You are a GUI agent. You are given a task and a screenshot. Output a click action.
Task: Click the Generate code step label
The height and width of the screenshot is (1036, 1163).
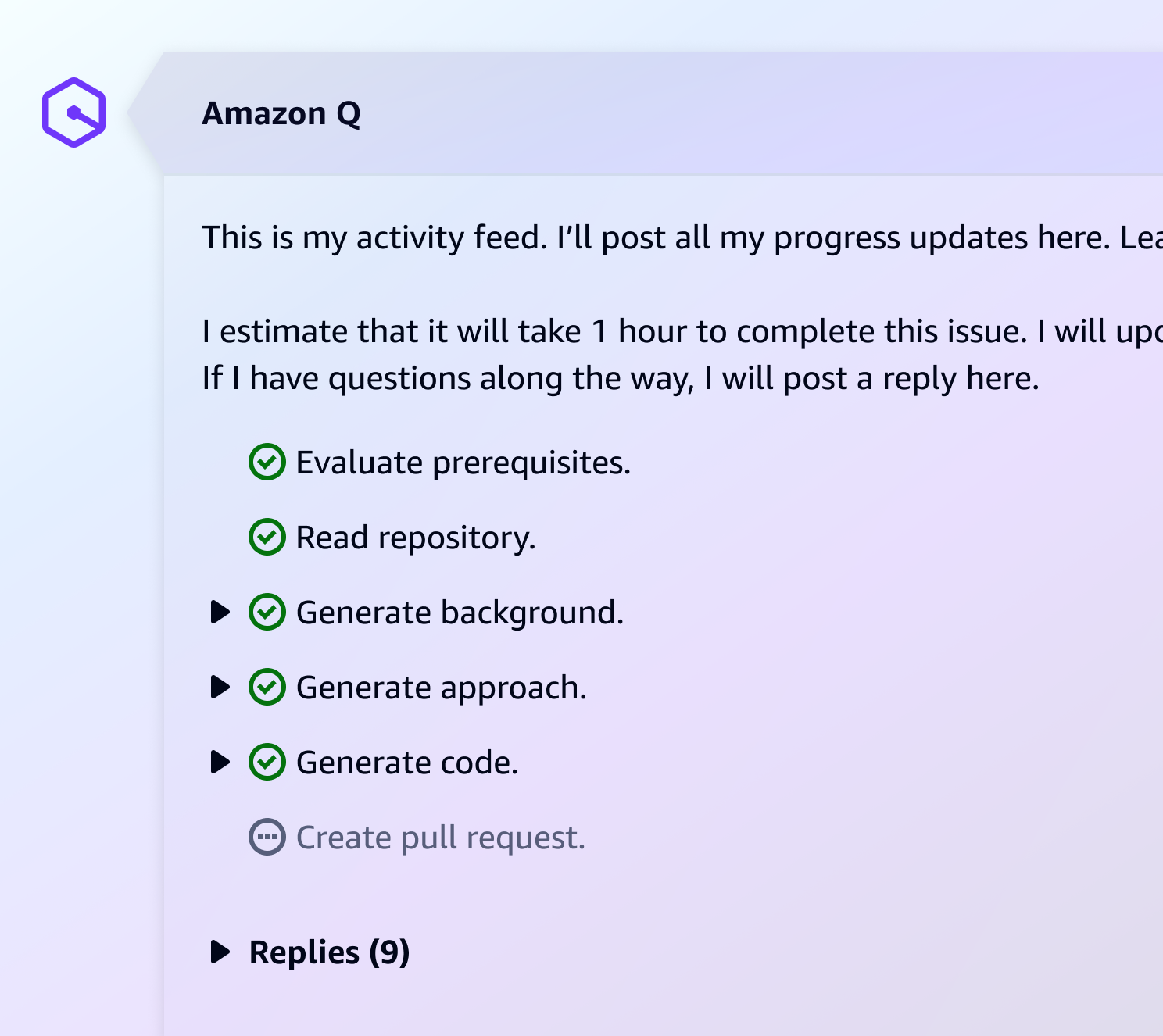[406, 763]
